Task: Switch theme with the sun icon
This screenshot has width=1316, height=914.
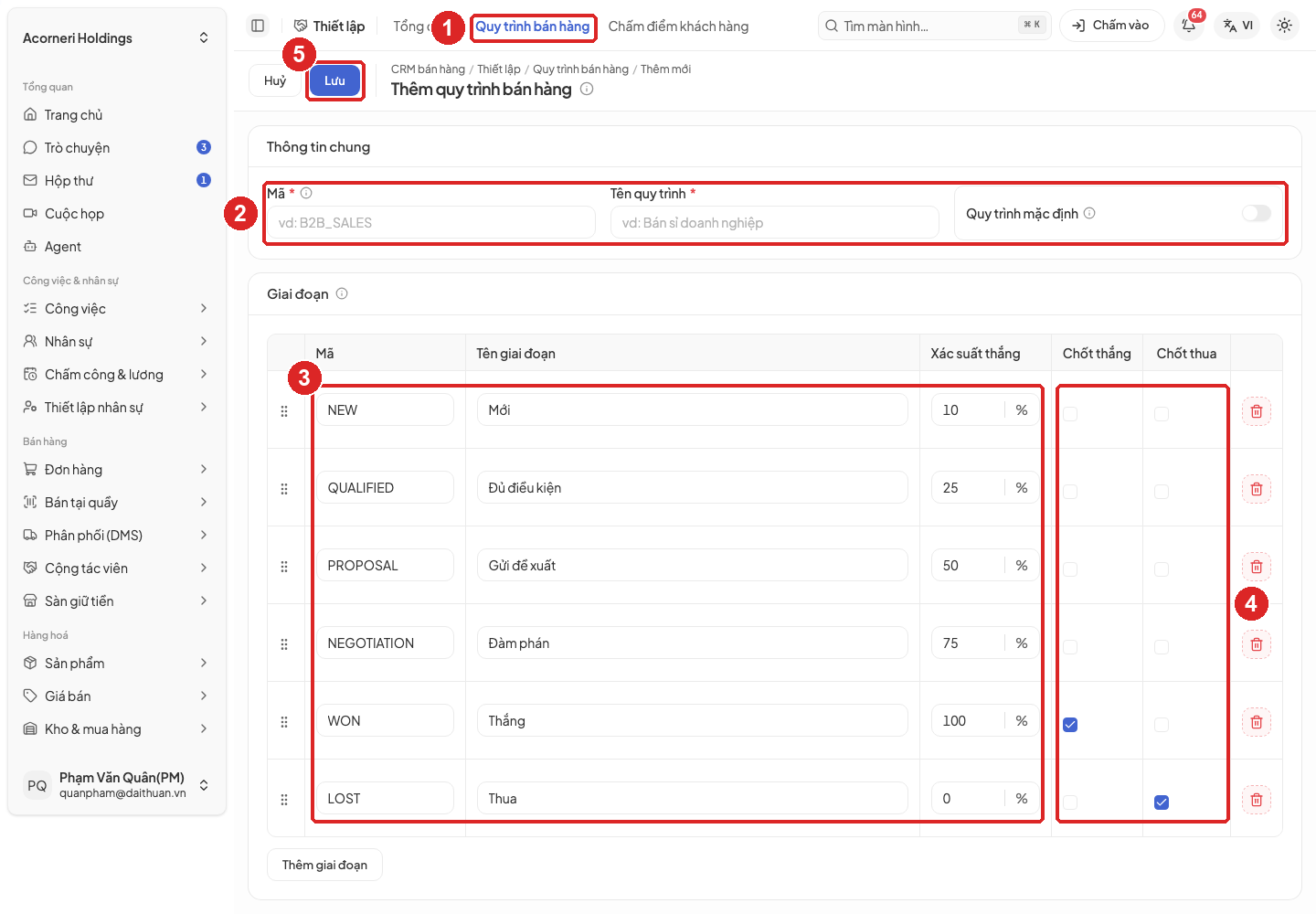Action: pos(1284,26)
